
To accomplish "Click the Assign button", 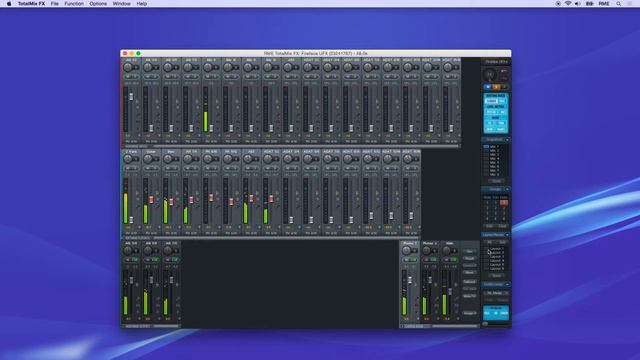I will click(470, 313).
